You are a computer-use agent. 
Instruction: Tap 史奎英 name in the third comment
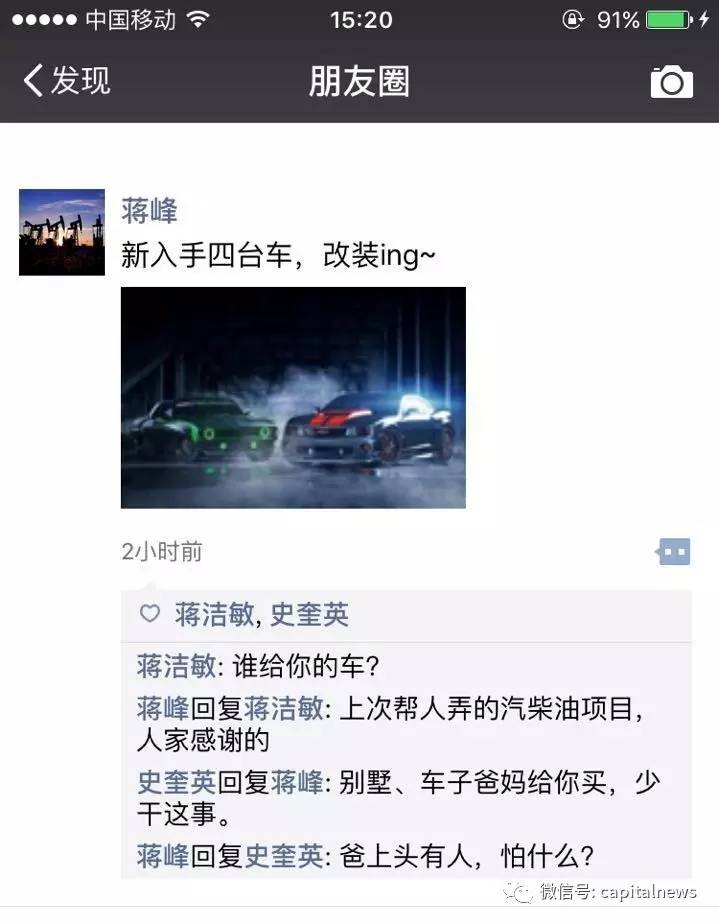click(176, 783)
